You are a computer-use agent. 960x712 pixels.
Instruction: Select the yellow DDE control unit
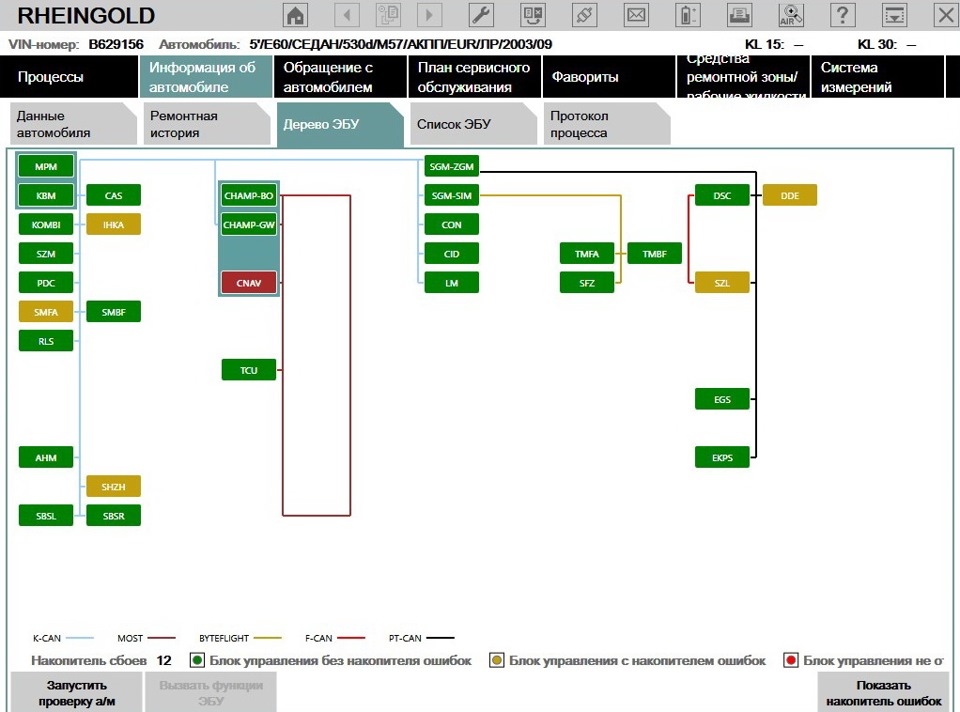tap(790, 195)
